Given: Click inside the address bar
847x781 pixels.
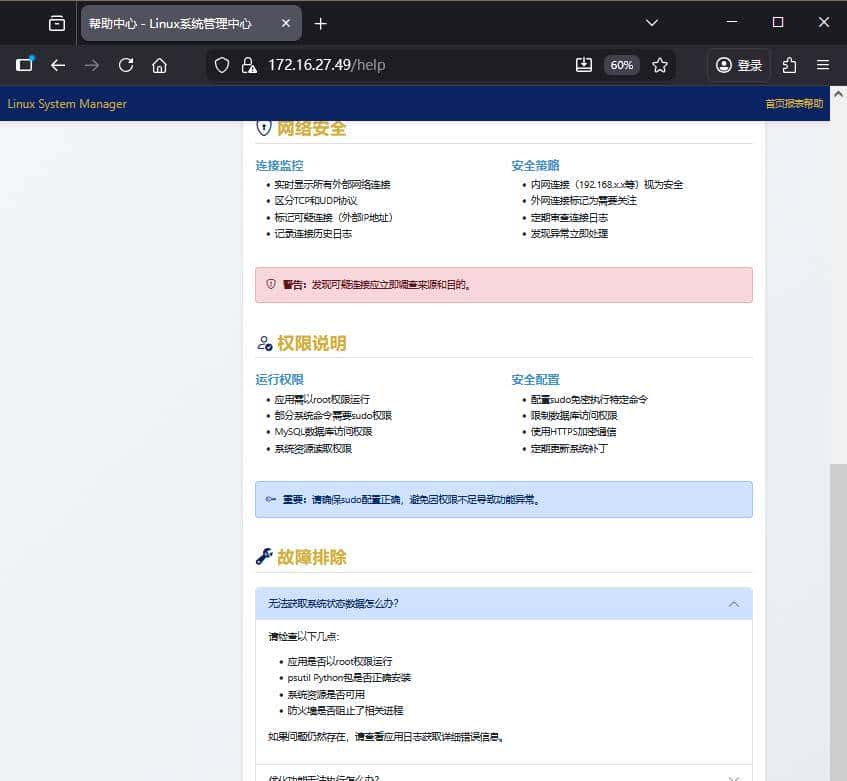Looking at the screenshot, I should coord(400,64).
